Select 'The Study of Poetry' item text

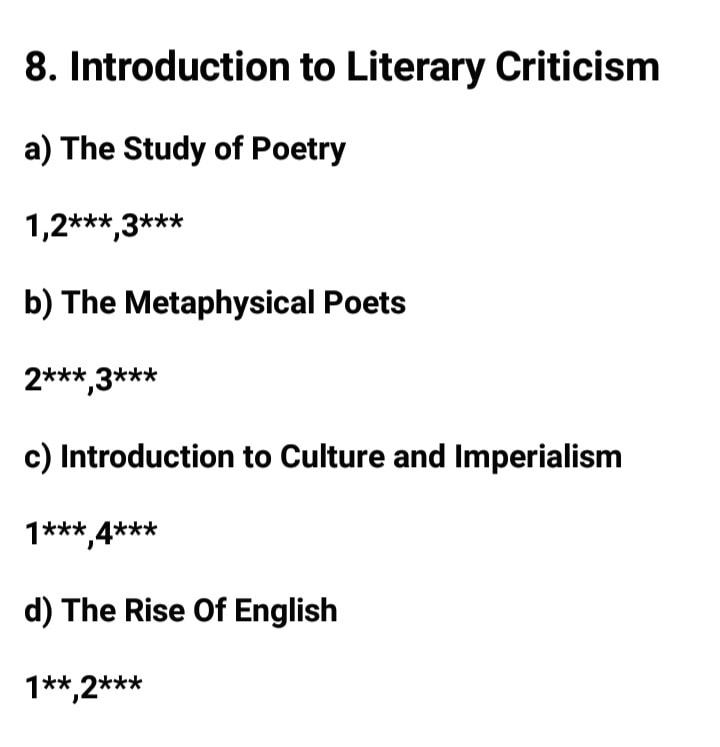coord(203,149)
